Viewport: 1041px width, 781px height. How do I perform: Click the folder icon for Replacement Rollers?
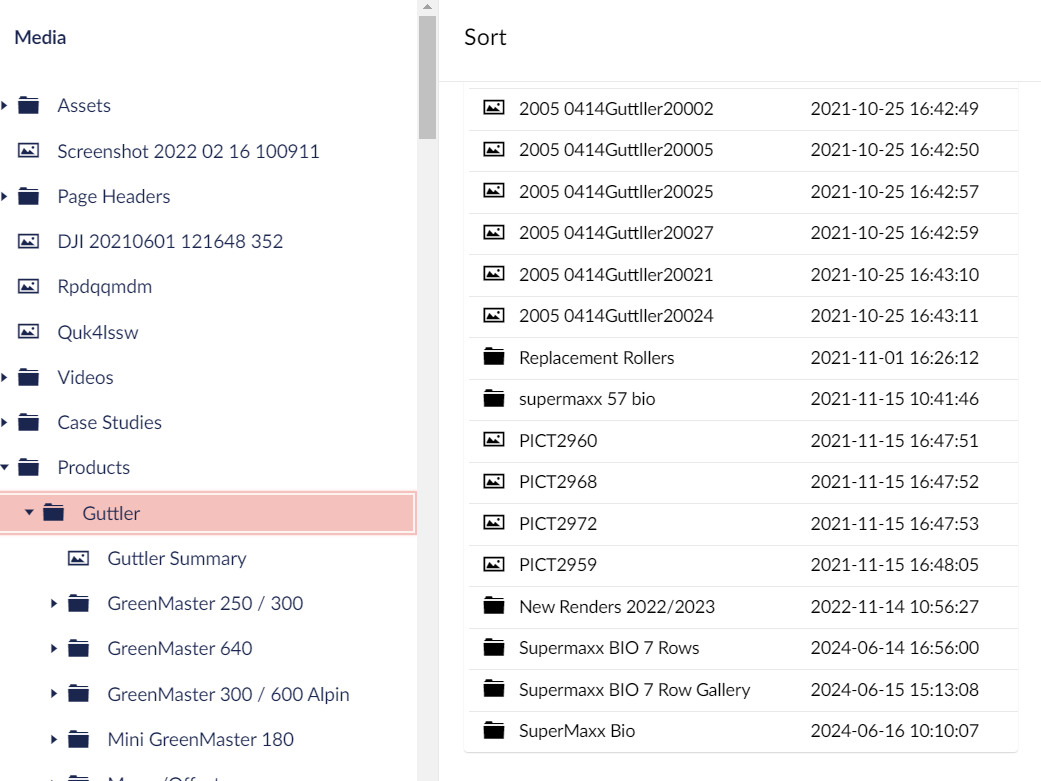point(493,357)
